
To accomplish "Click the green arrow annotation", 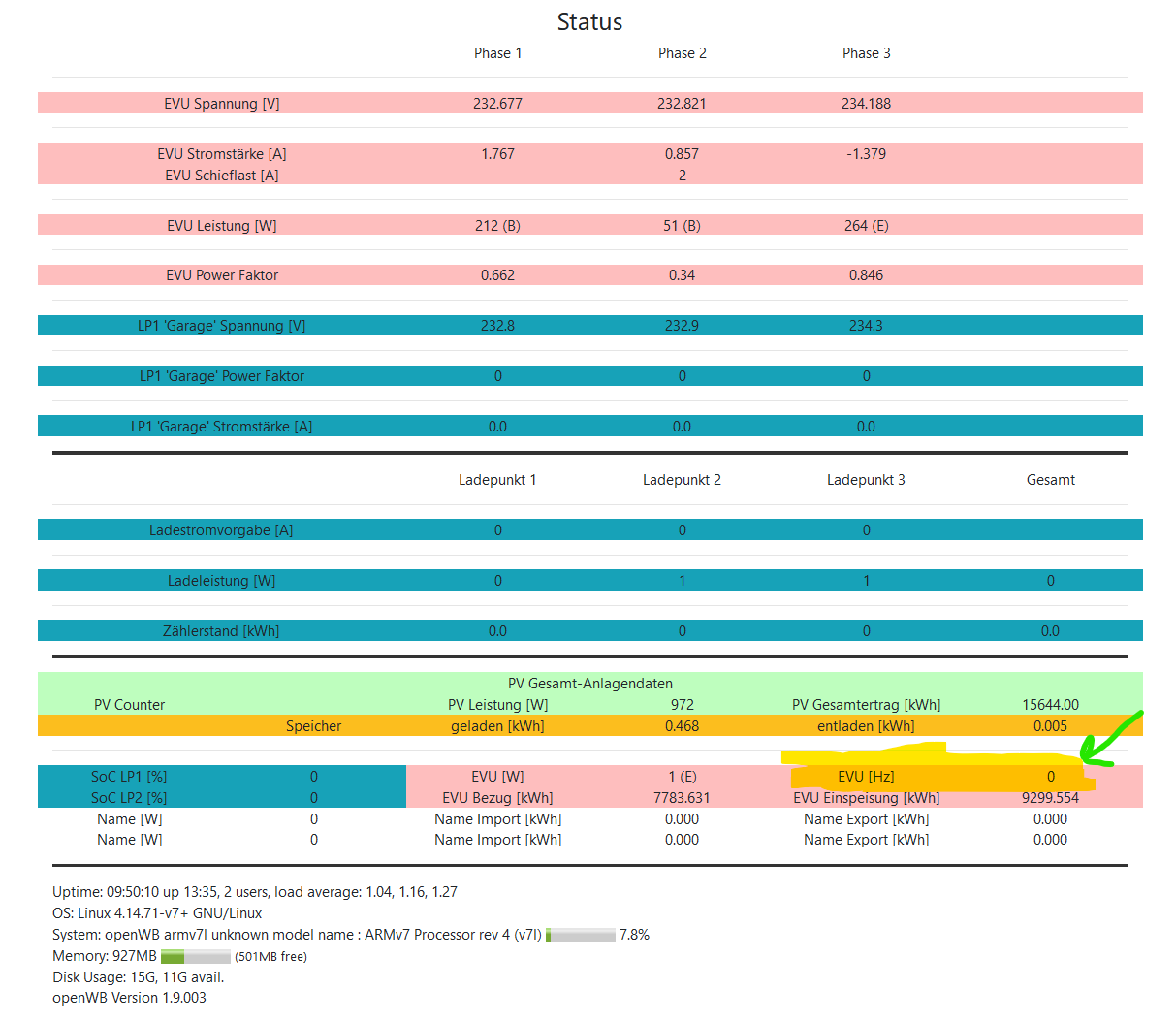I will (x=1111, y=739).
